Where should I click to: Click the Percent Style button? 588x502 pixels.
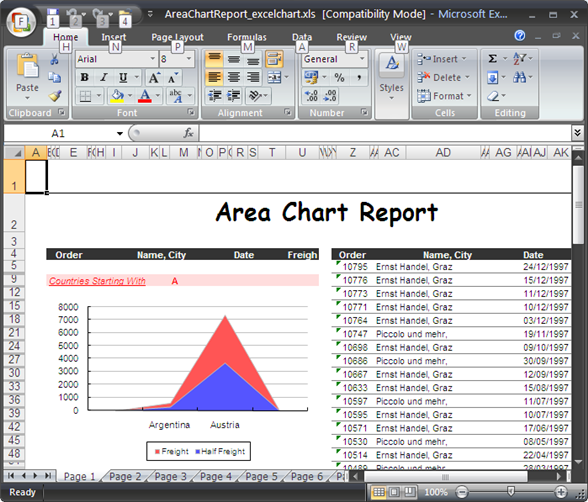click(x=339, y=78)
